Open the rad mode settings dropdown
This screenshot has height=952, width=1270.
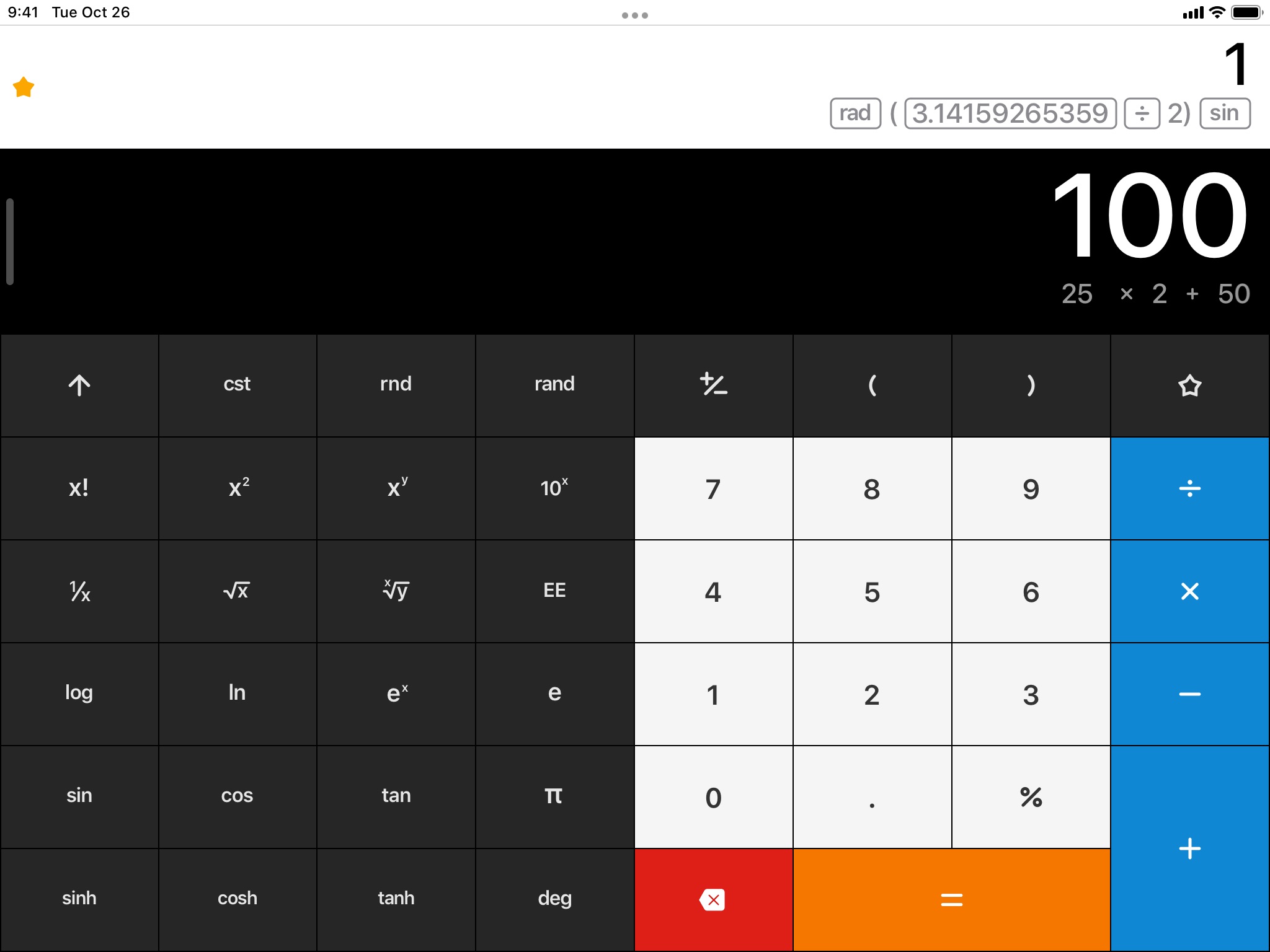point(855,111)
